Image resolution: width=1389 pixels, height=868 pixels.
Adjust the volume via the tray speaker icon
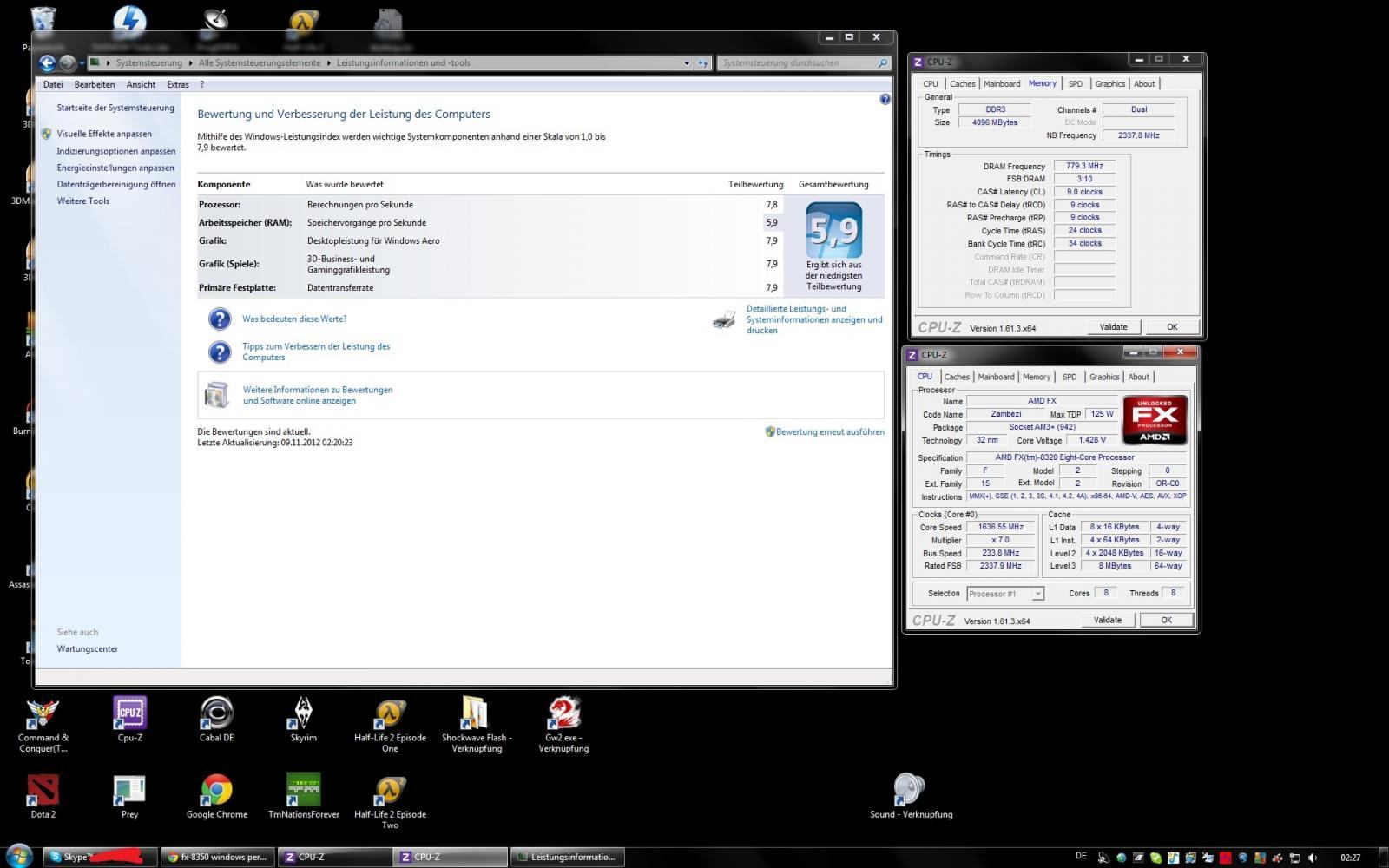[x=1312, y=858]
